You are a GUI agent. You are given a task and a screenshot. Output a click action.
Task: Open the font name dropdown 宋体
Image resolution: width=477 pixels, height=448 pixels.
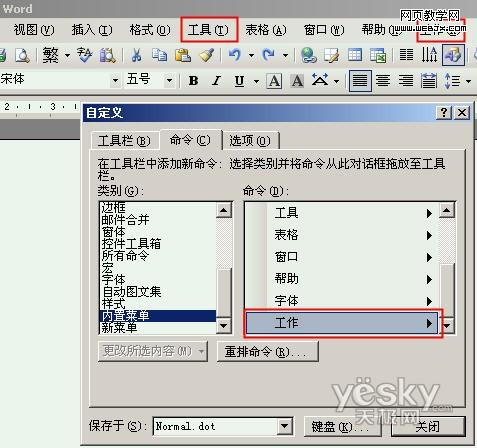tap(115, 81)
